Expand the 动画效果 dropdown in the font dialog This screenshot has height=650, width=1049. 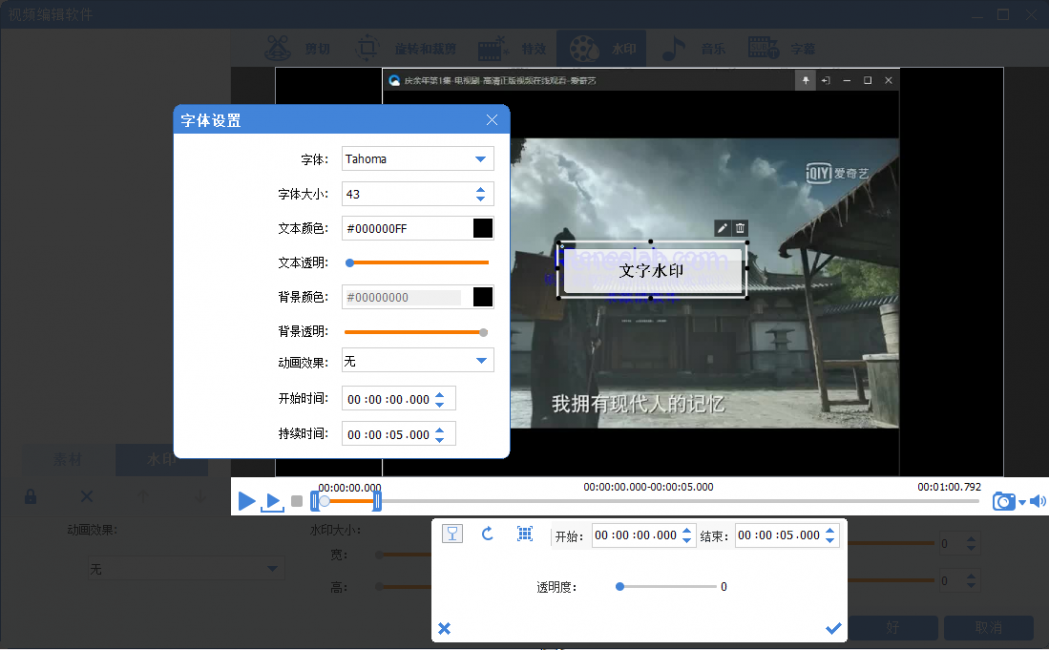click(481, 360)
